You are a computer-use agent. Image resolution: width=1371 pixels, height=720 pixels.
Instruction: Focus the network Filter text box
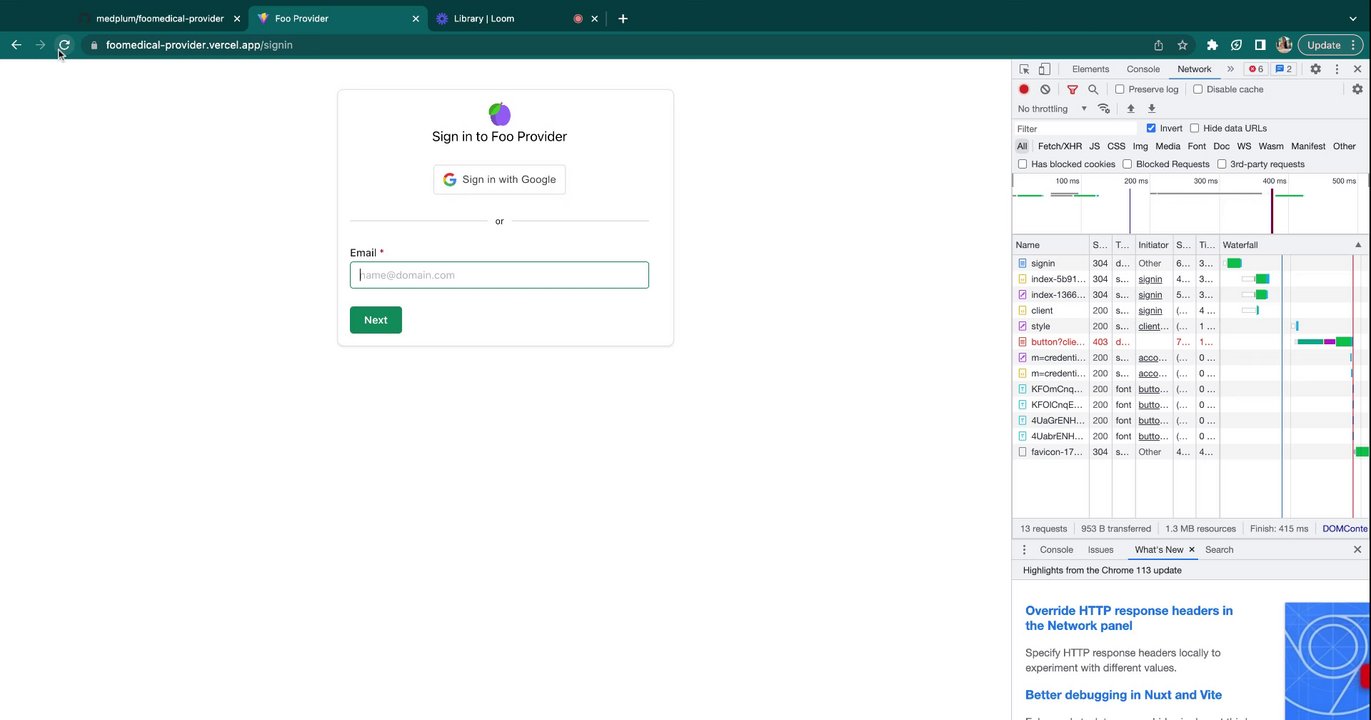[1076, 128]
